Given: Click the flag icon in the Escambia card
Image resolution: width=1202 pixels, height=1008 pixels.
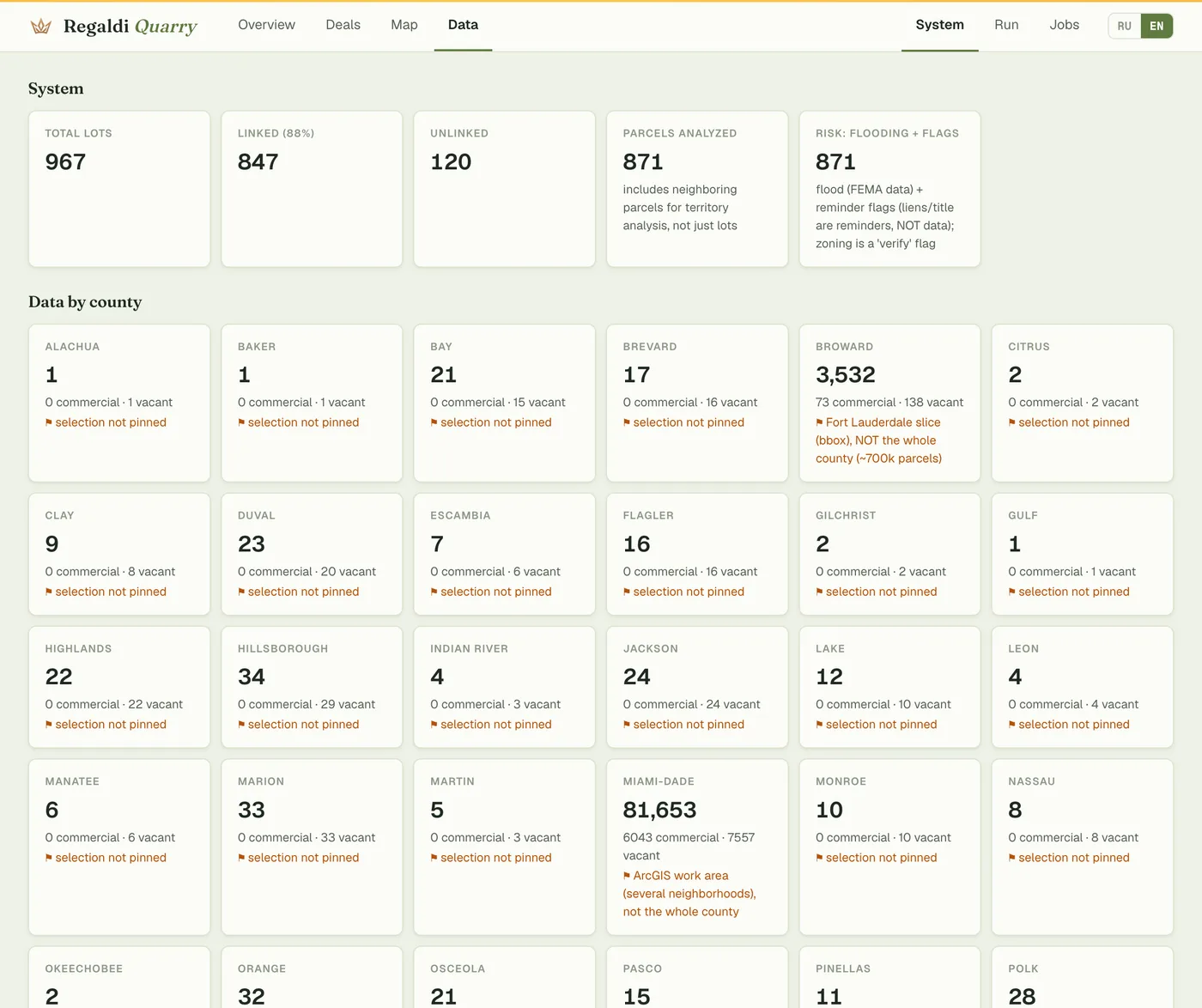Looking at the screenshot, I should 434,592.
